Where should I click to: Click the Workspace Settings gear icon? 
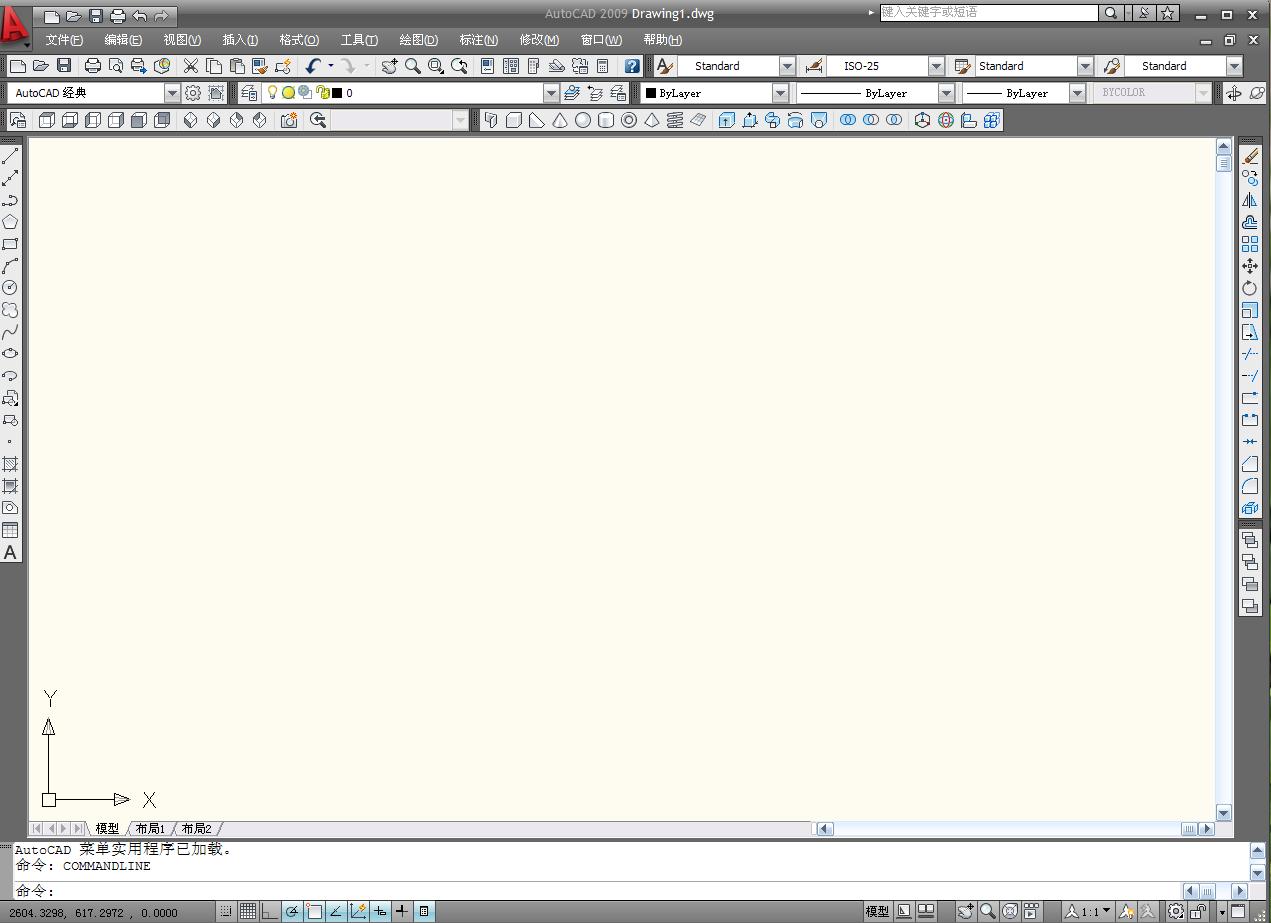tap(192, 93)
